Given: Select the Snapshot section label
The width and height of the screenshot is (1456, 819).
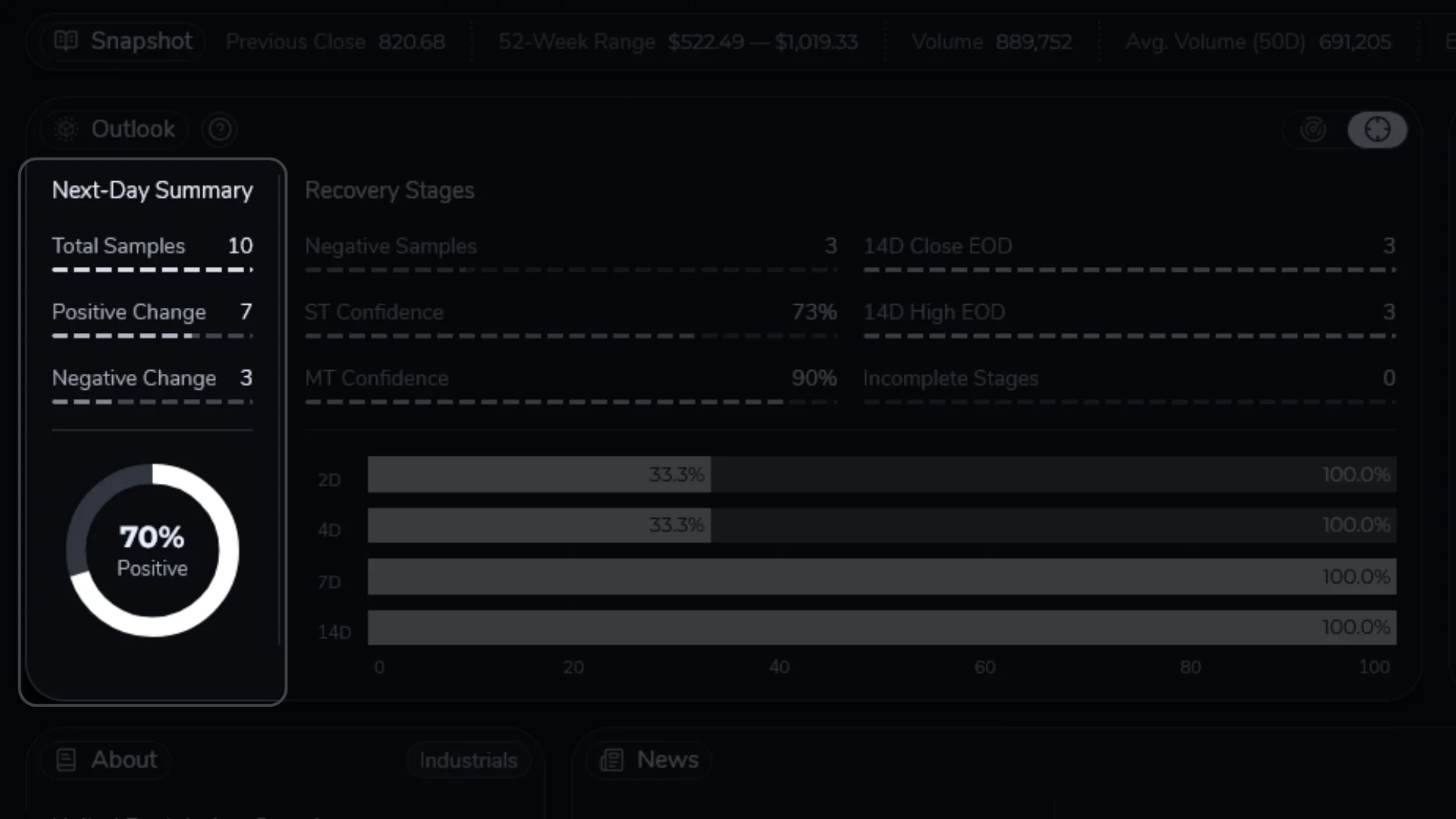Looking at the screenshot, I should [142, 41].
